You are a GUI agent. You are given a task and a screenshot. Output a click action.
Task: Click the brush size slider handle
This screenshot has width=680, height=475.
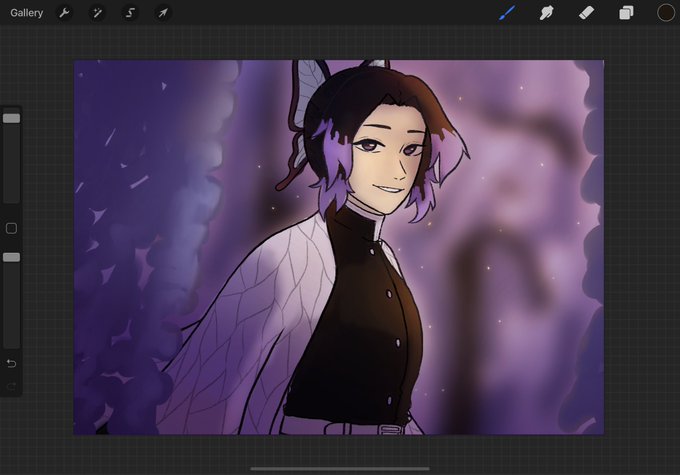click(12, 118)
